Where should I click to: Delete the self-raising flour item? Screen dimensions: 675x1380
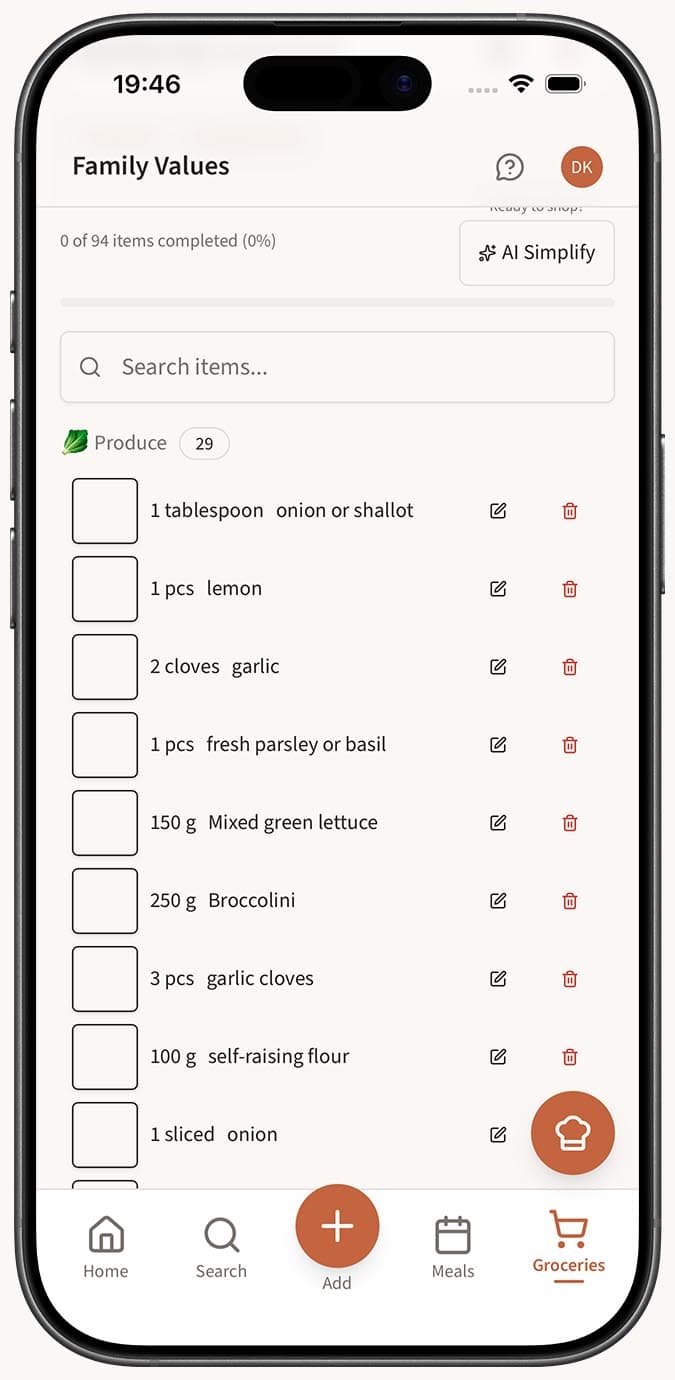point(569,1057)
